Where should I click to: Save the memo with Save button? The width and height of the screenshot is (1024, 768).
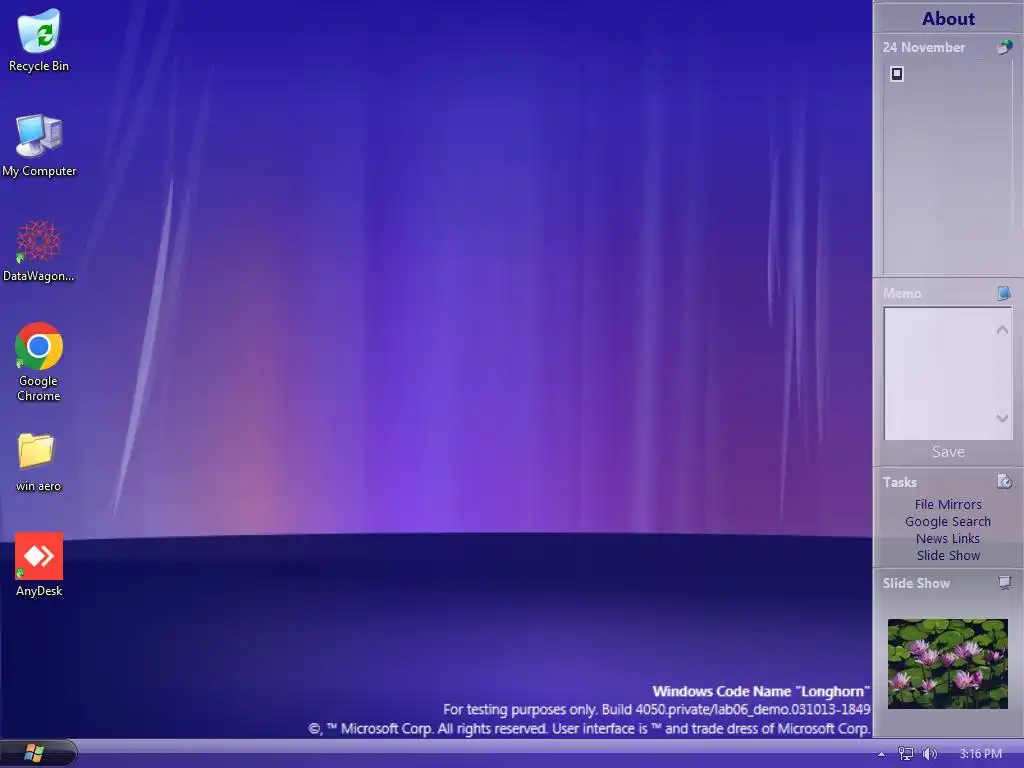(948, 452)
